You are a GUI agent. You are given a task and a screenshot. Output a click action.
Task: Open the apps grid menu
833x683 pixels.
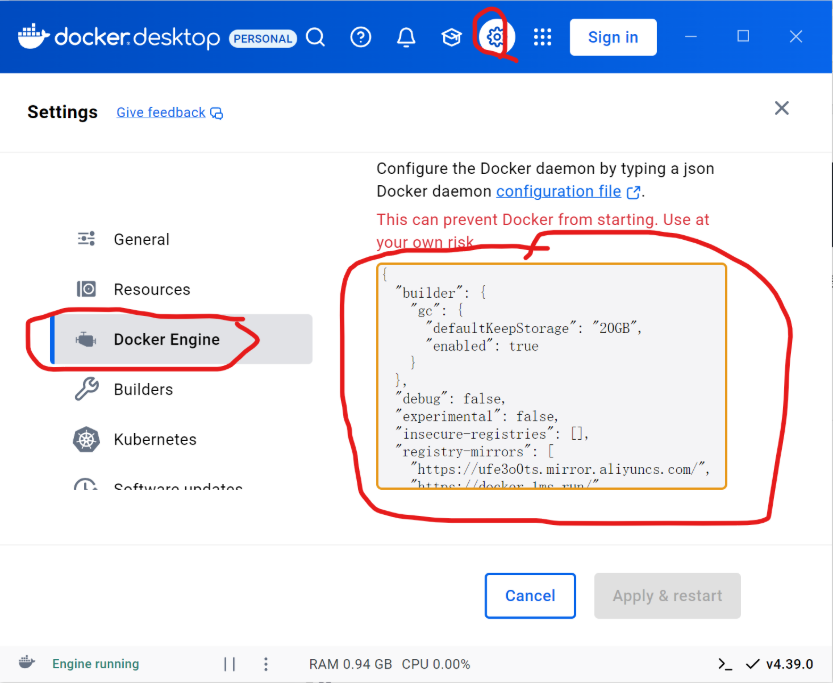coord(542,37)
